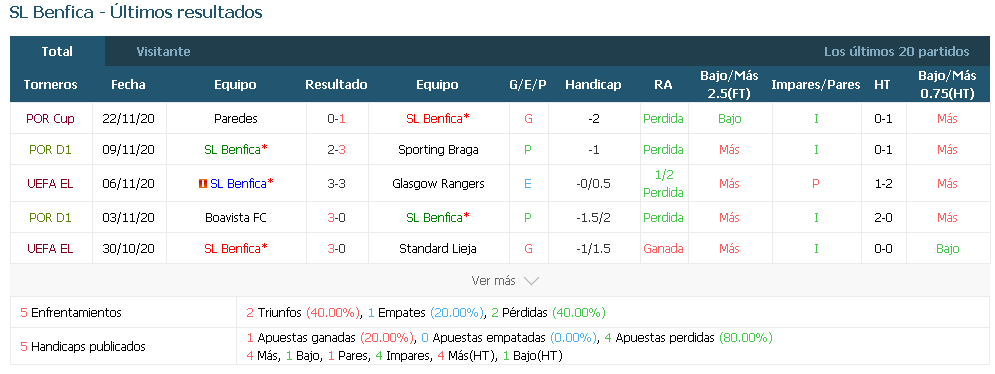Viewport: 995px width, 374px height.
Task: Open Boavista FC team link
Action: [x=235, y=218]
